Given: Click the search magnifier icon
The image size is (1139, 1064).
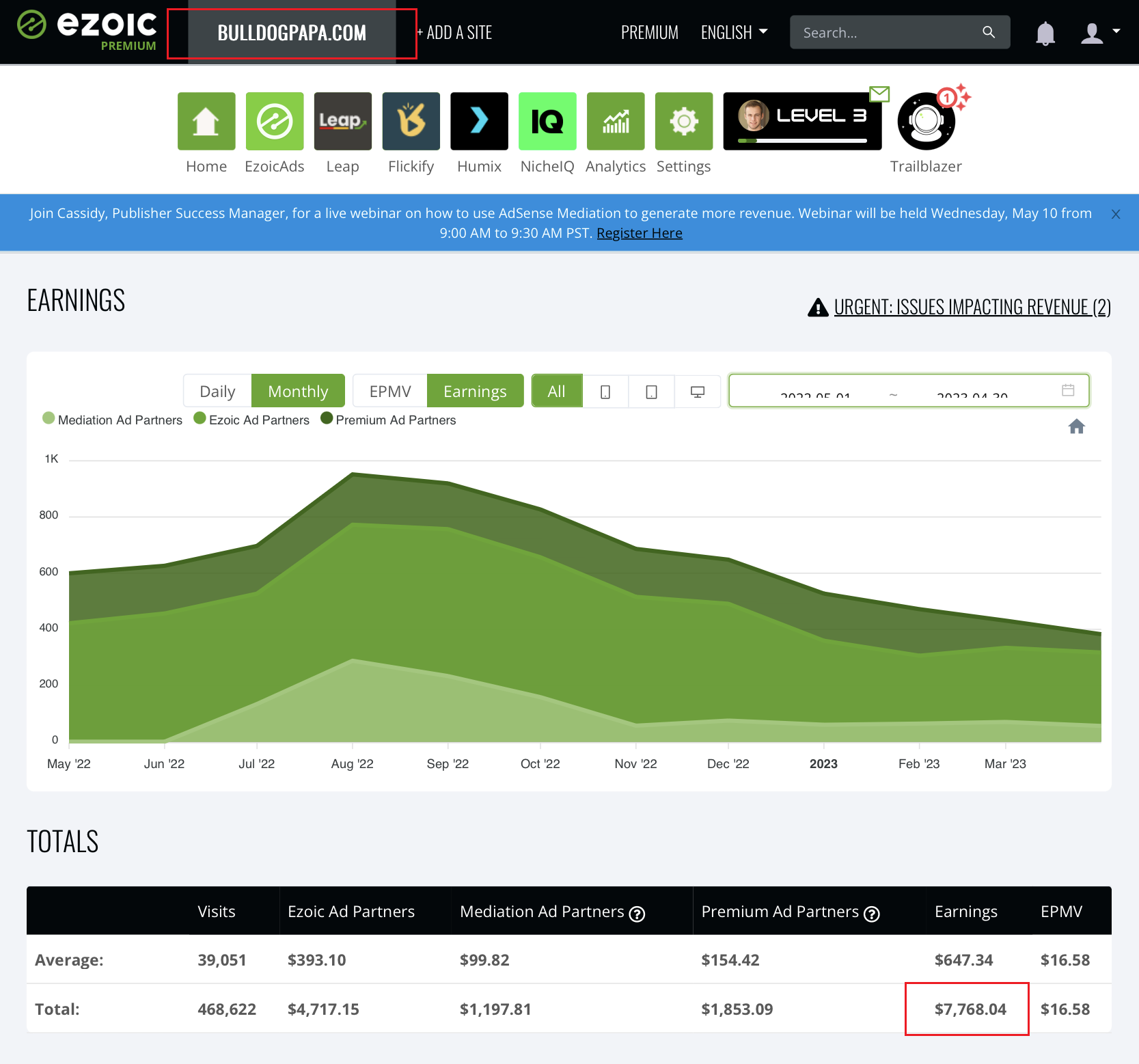Looking at the screenshot, I should tap(989, 32).
